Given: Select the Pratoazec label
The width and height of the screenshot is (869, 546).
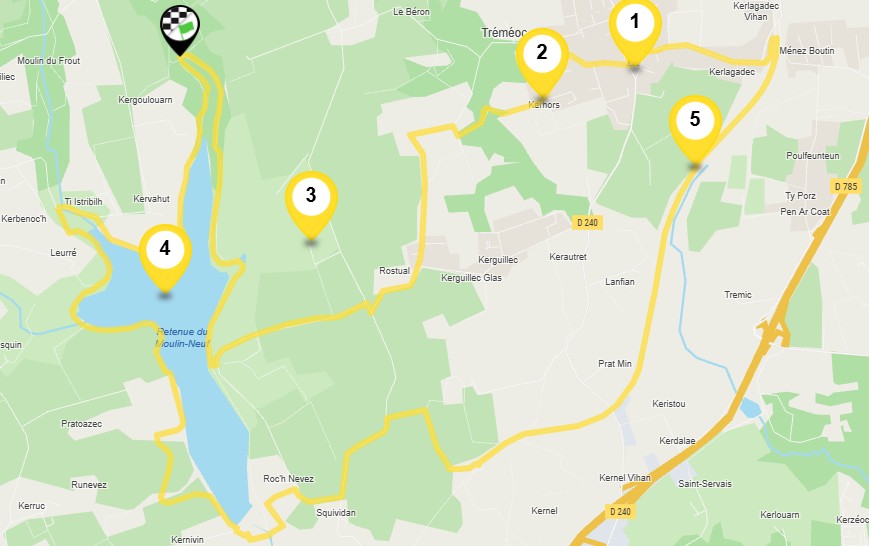Looking at the screenshot, I should [x=81, y=423].
